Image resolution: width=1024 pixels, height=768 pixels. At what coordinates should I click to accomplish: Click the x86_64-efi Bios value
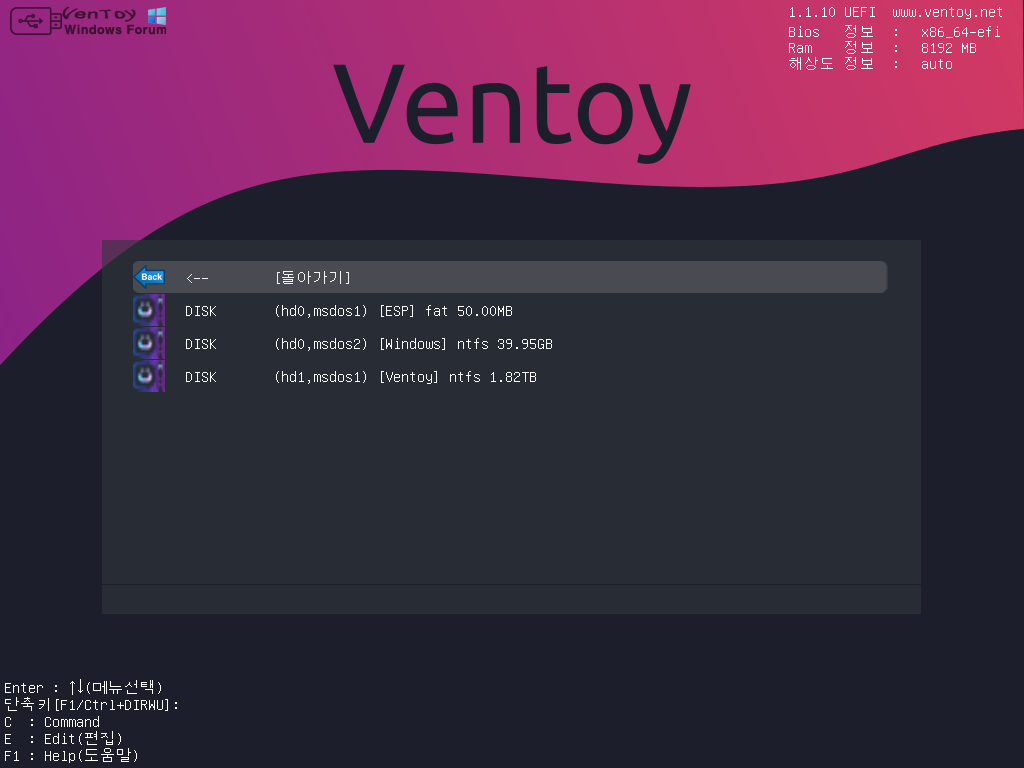coord(960,32)
